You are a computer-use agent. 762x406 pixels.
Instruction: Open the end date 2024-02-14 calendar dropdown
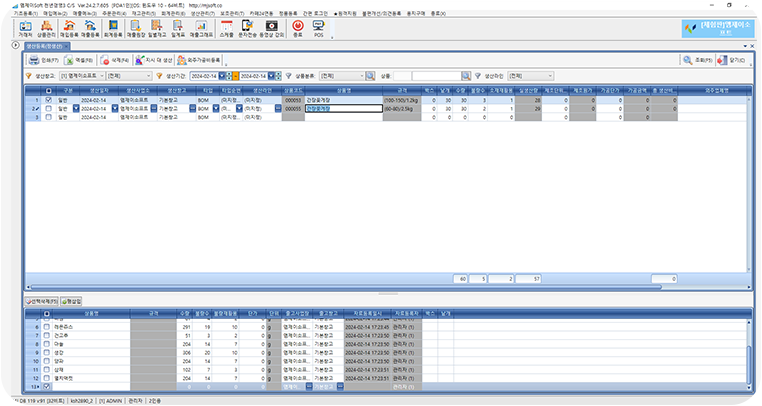[x=271, y=76]
